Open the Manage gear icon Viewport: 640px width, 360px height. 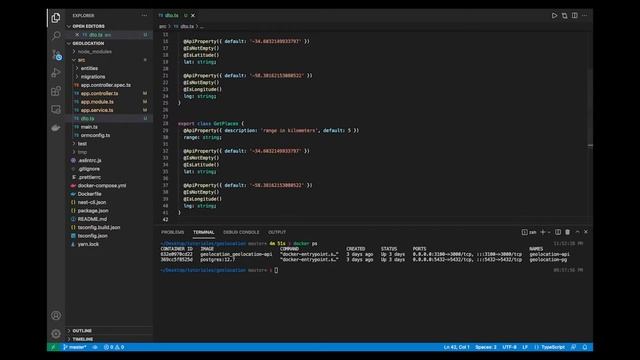(56, 334)
